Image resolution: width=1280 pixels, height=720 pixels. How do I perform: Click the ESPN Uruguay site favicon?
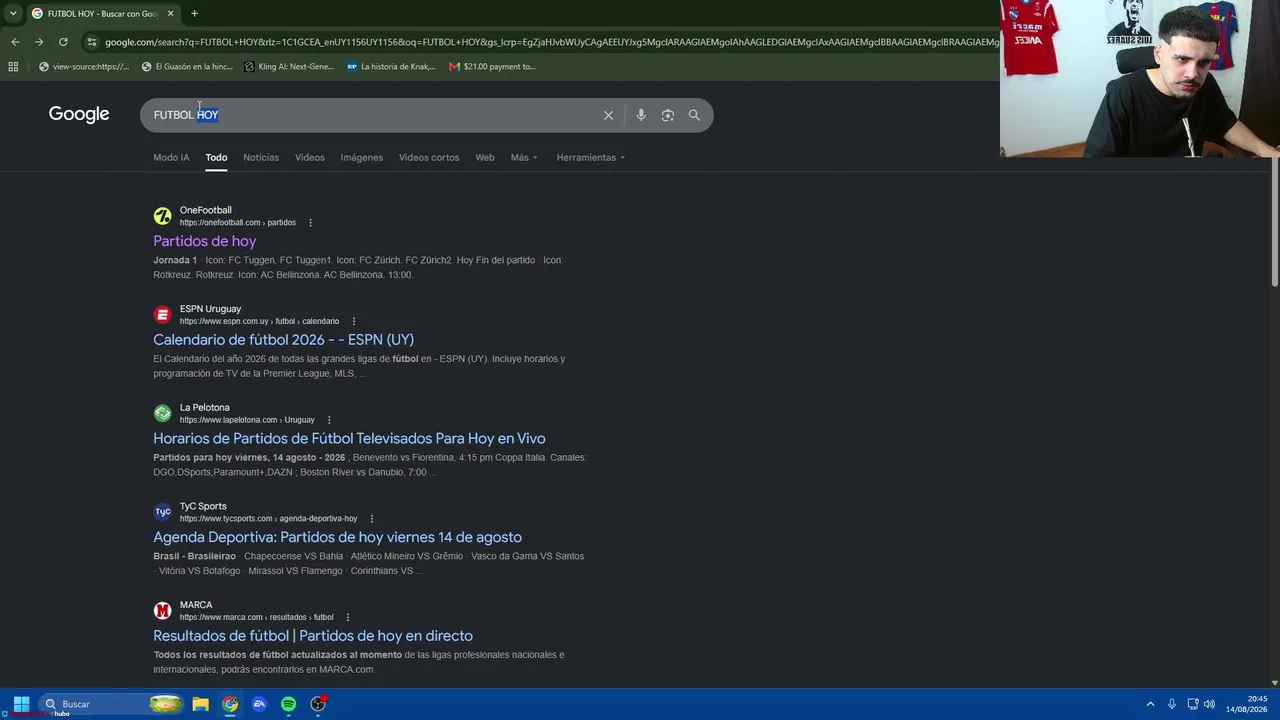coord(162,315)
